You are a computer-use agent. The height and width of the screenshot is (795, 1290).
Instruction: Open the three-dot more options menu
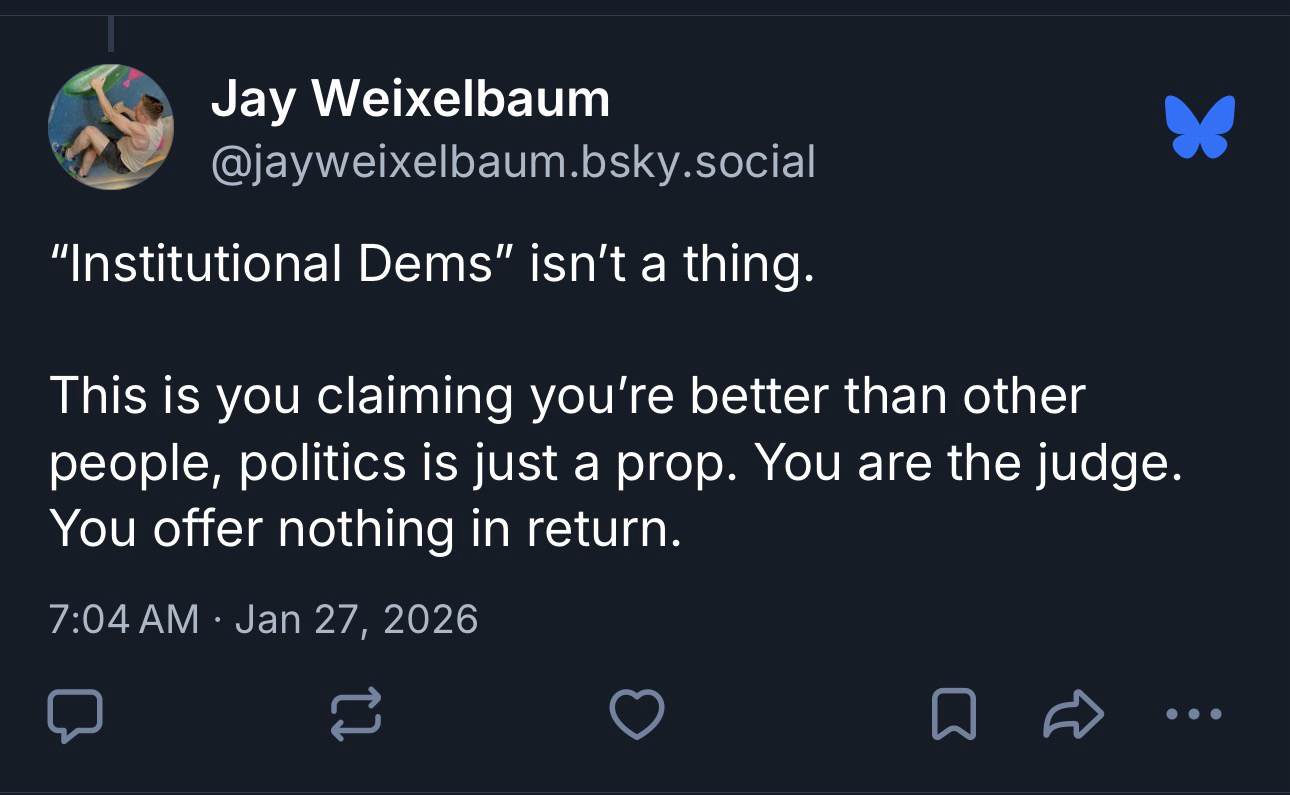point(1194,715)
